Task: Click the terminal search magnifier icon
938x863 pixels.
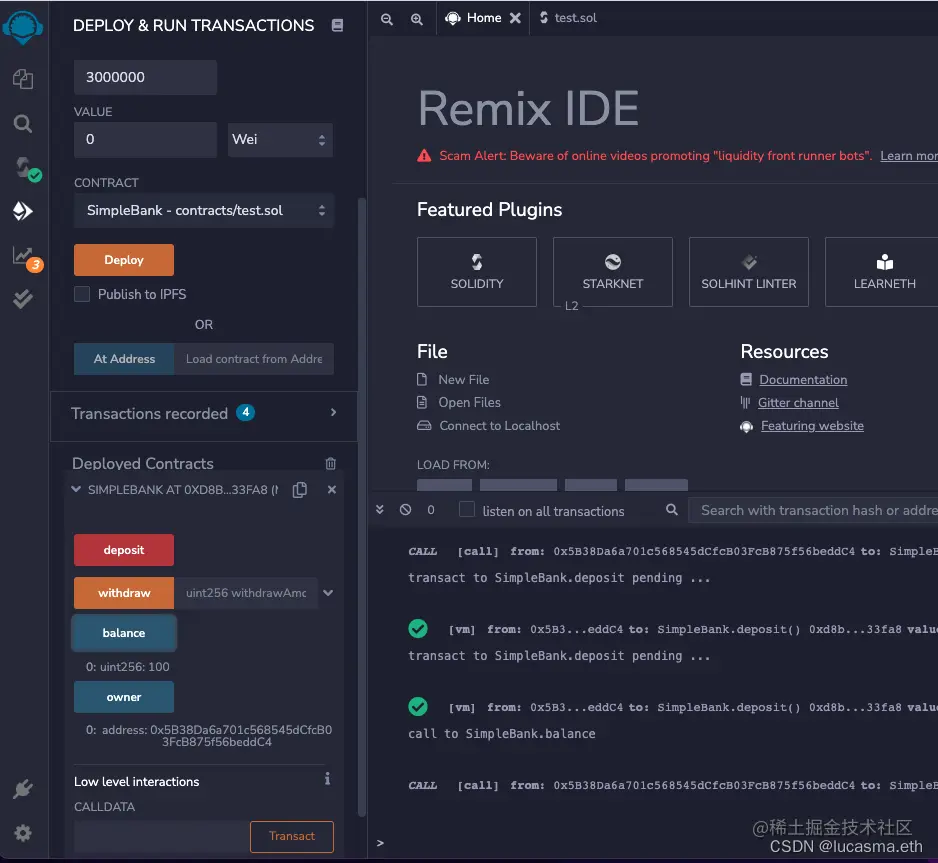Action: [672, 510]
